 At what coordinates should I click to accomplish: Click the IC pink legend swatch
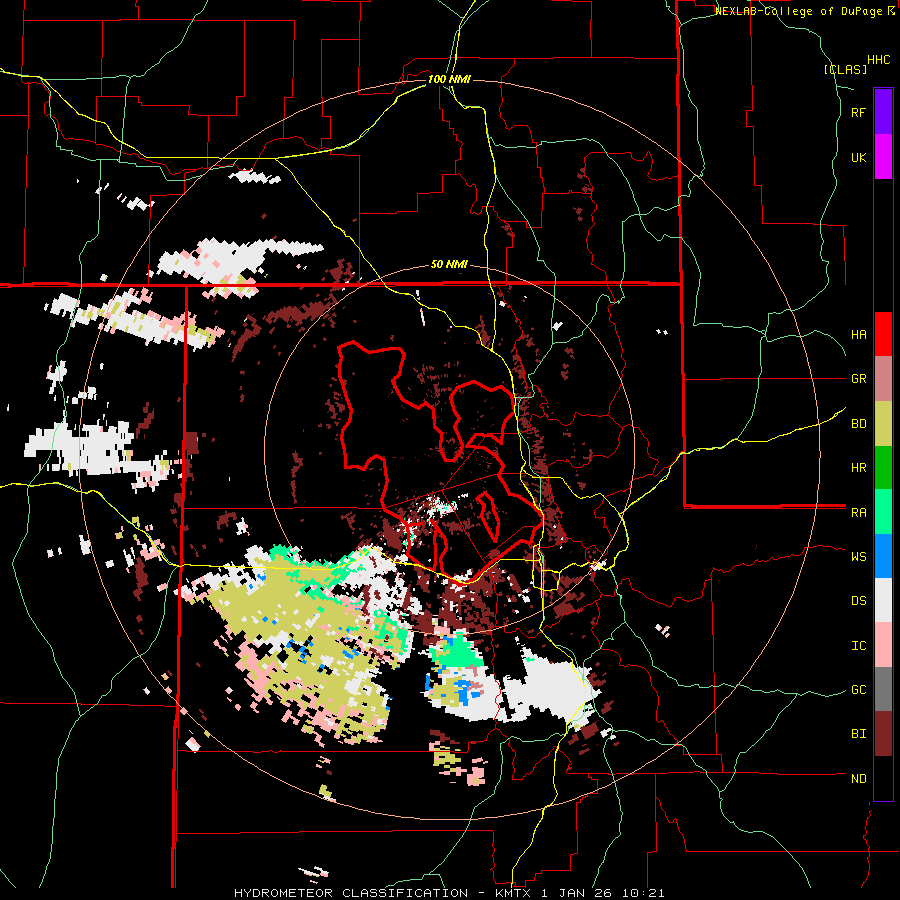pos(883,645)
